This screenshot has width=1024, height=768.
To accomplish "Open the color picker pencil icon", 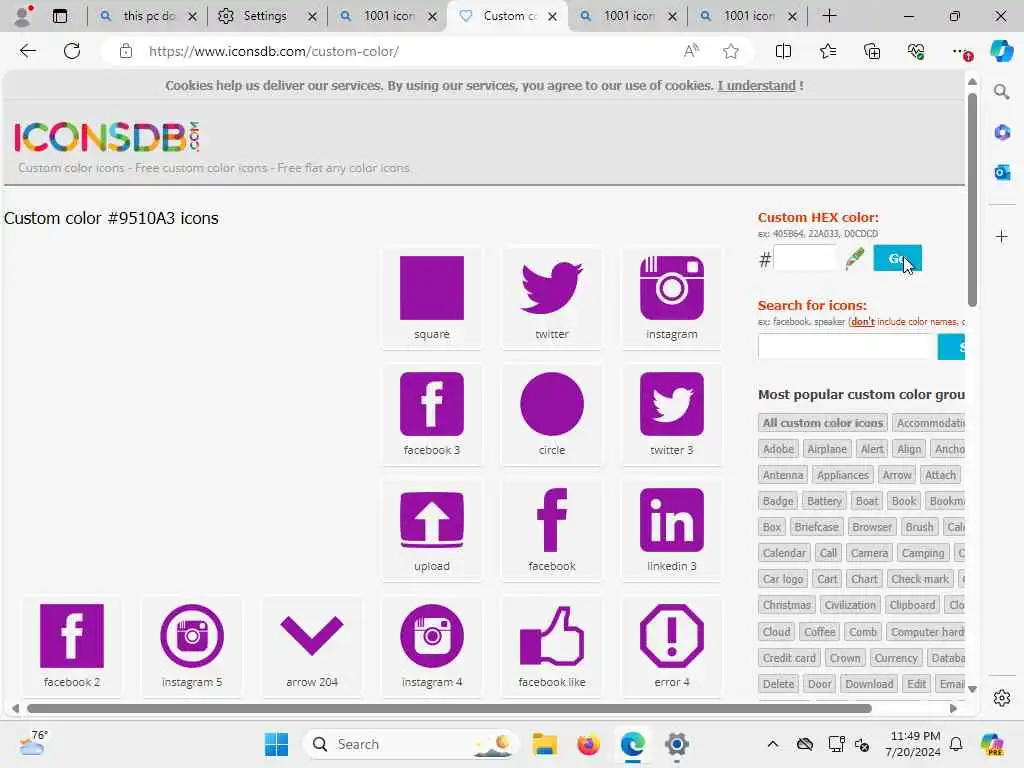I will [854, 259].
